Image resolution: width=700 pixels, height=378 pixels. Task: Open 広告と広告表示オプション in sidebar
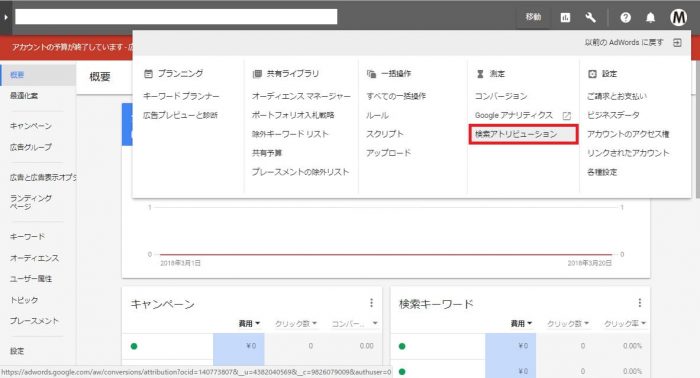point(43,177)
